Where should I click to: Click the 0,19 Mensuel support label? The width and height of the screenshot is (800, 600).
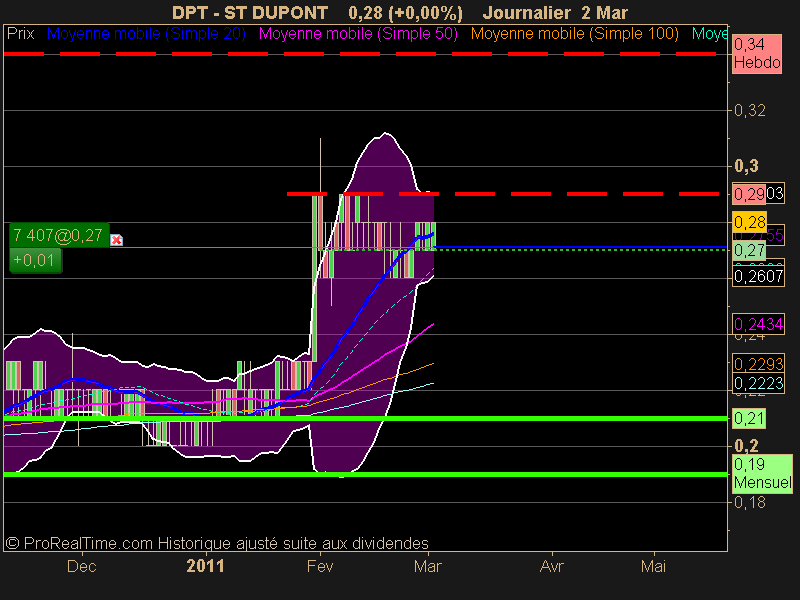[762, 473]
